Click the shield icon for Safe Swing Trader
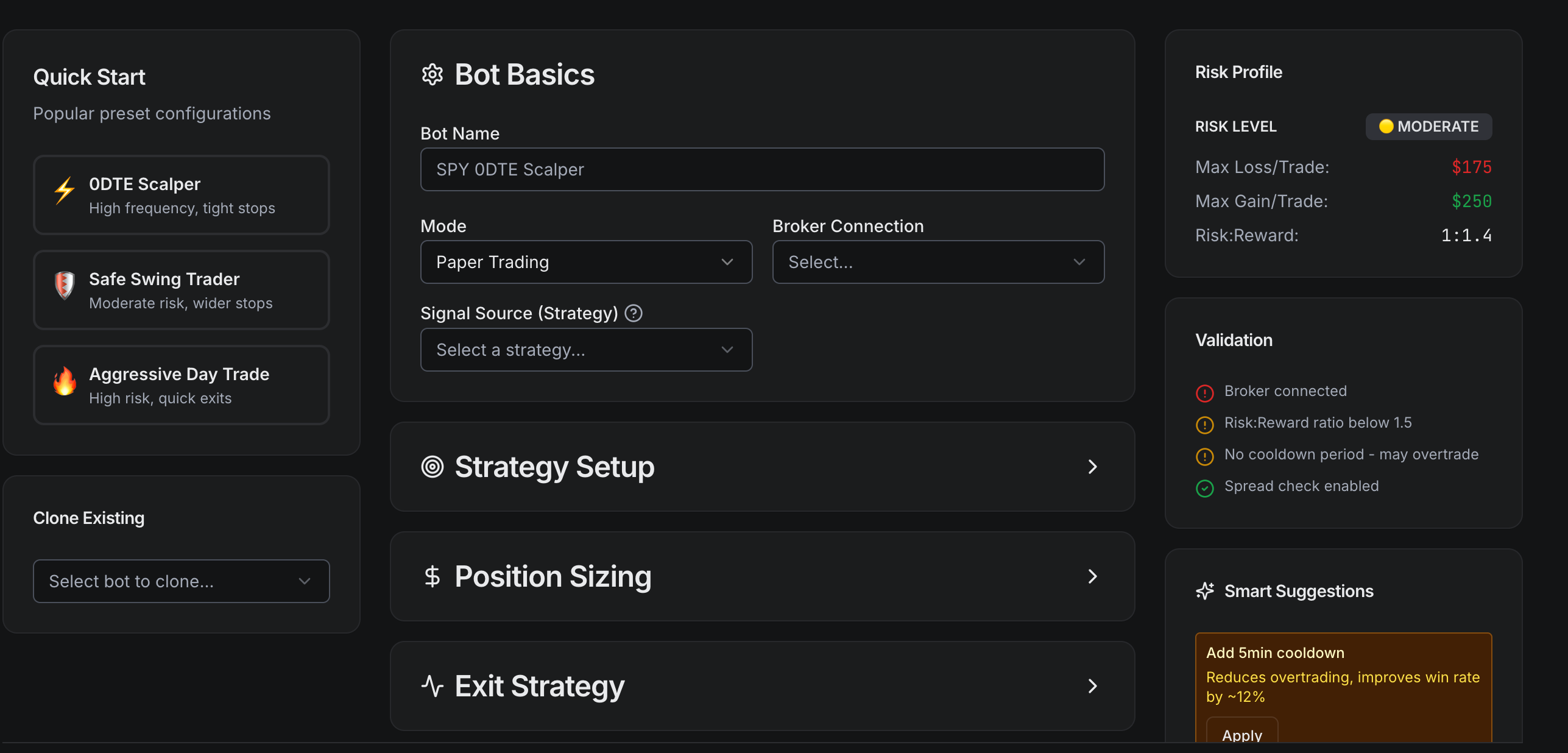1568x753 pixels. point(65,286)
